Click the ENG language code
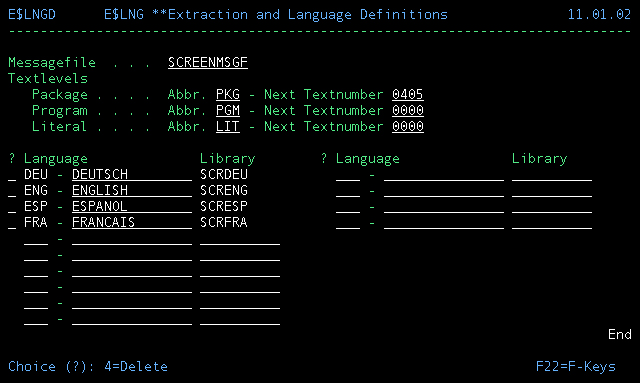The width and height of the screenshot is (640, 383). coord(36,190)
